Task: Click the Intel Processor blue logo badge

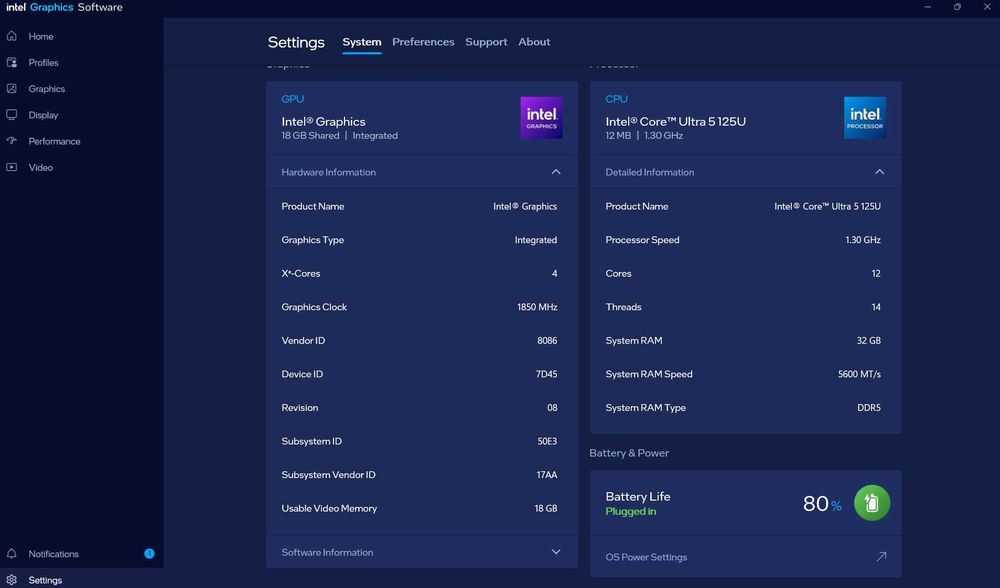Action: (865, 117)
